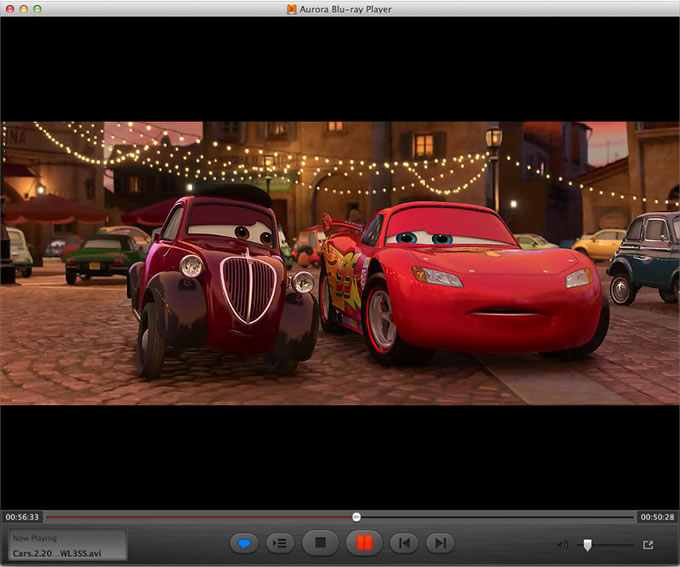
Task: Enter full screen via corner arrow icon
Action: point(648,545)
